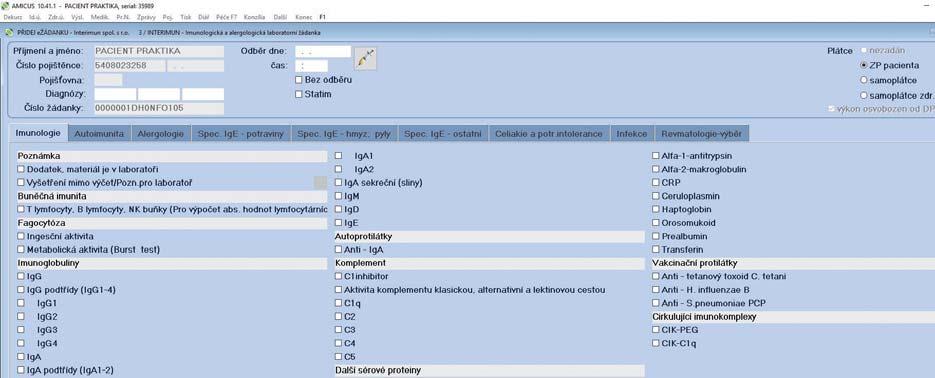The height and width of the screenshot is (378, 935).
Task: Select the samoplátce zdr. radio button
Action: pos(863,95)
